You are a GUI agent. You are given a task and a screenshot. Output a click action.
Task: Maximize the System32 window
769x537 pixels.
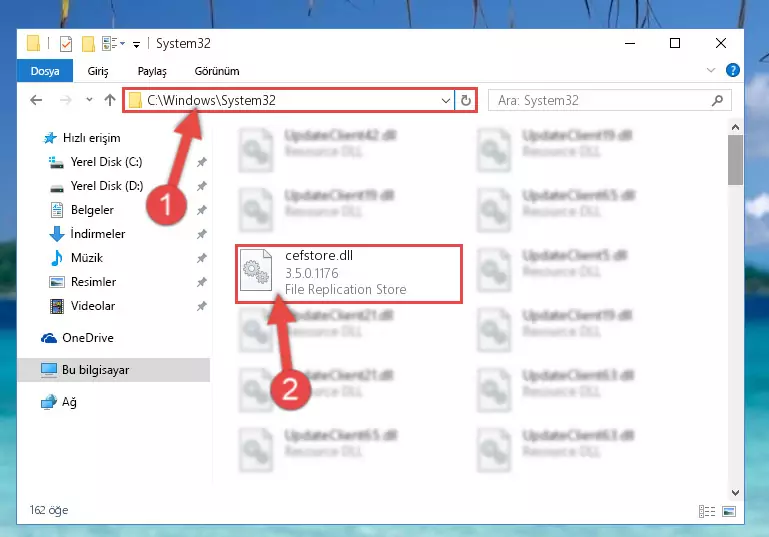(x=675, y=44)
